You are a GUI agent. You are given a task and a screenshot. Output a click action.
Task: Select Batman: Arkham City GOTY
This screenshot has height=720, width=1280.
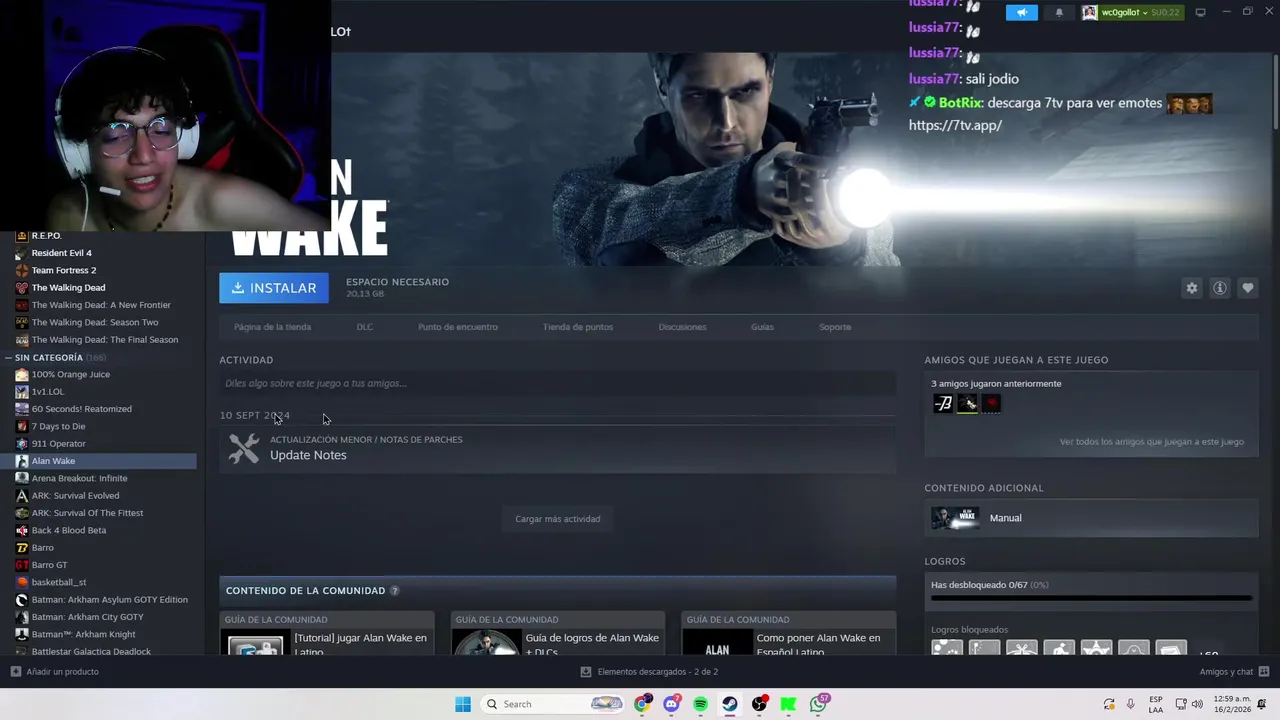tap(87, 617)
